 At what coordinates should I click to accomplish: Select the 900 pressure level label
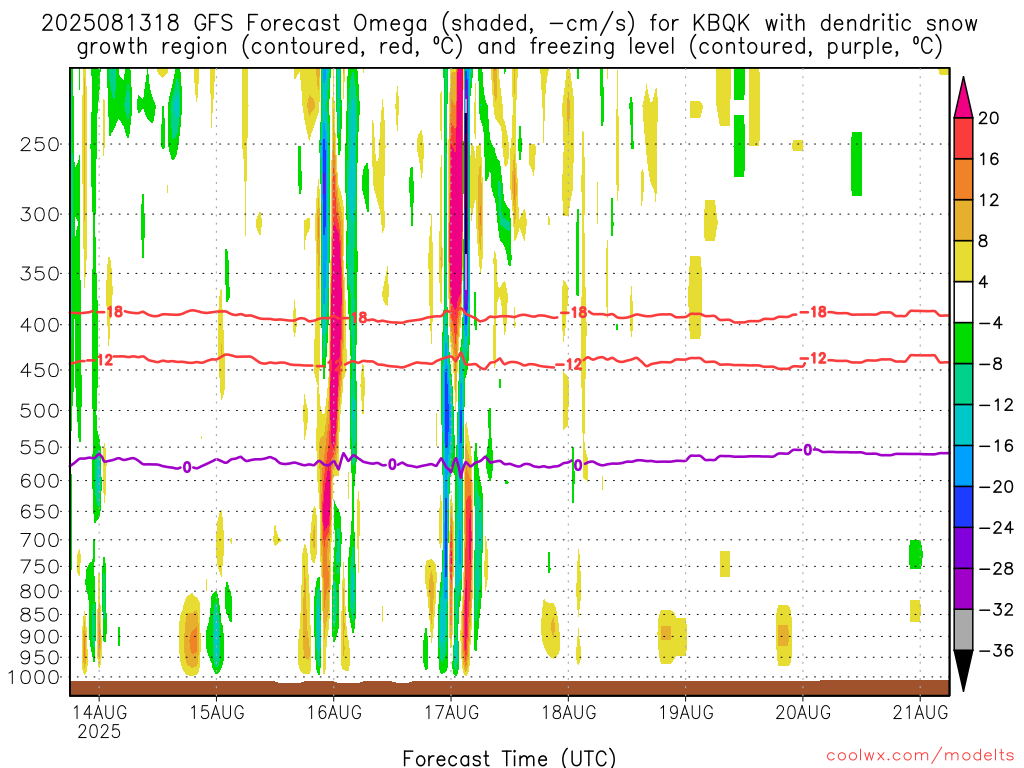tap(39, 637)
